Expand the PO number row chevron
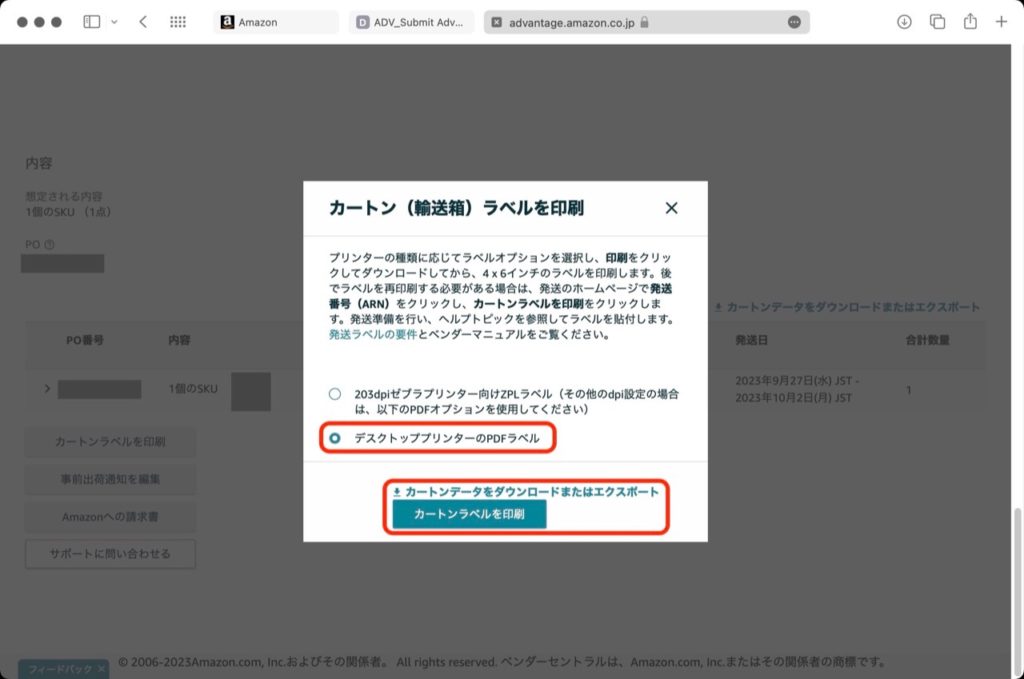Screen dimensions: 1024x679 [46, 388]
